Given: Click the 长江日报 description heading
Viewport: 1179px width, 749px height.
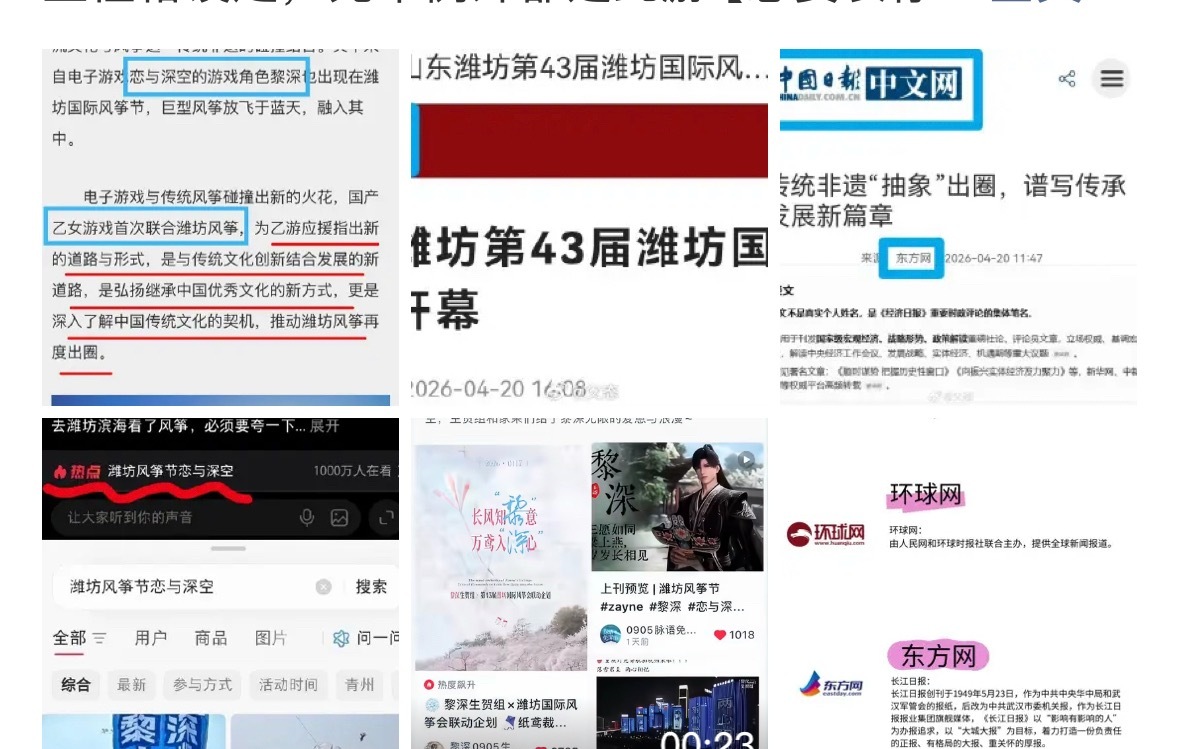Looking at the screenshot, I should tap(911, 681).
